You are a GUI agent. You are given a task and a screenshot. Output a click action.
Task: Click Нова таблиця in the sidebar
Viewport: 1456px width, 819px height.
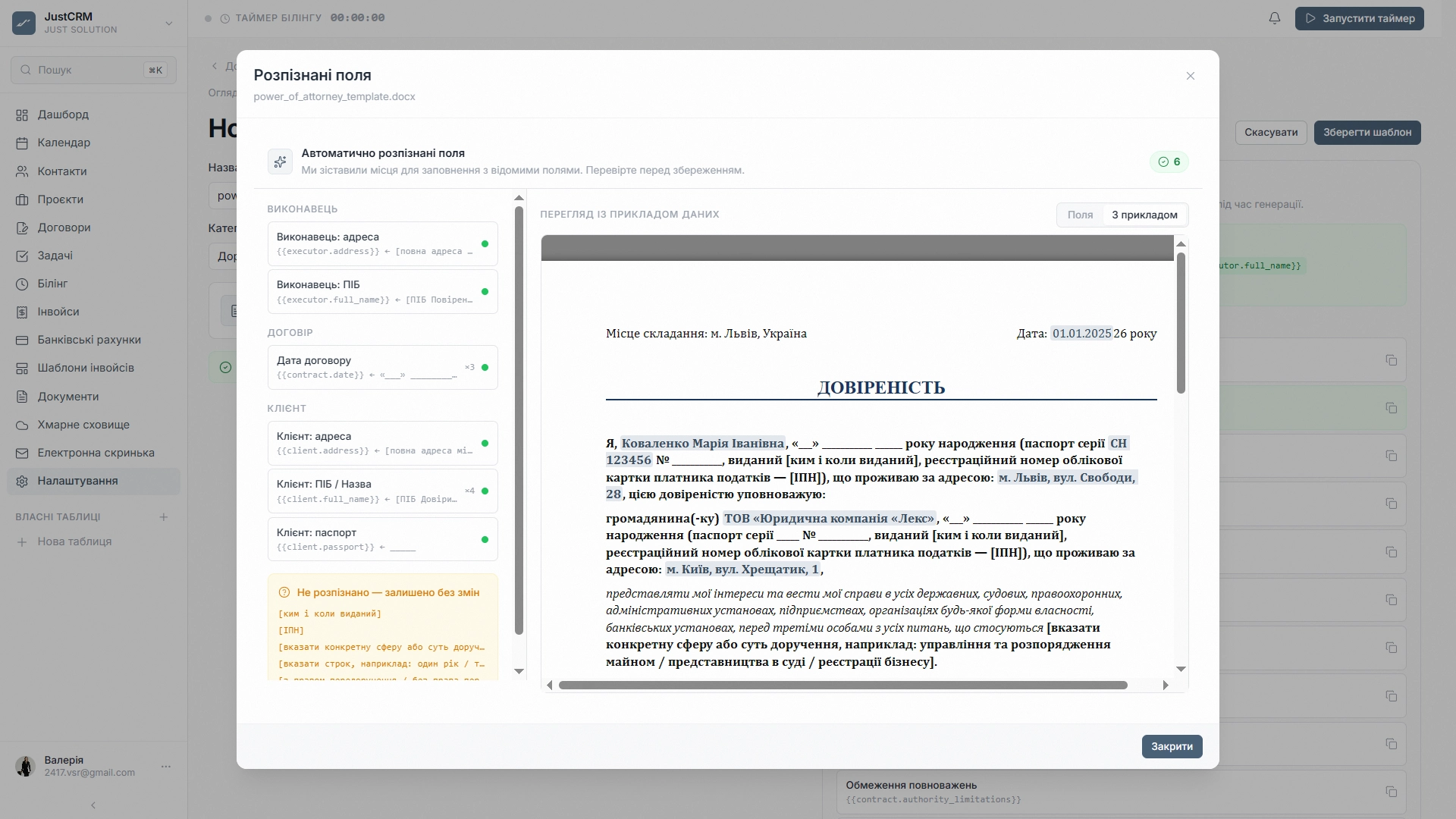[x=74, y=541]
